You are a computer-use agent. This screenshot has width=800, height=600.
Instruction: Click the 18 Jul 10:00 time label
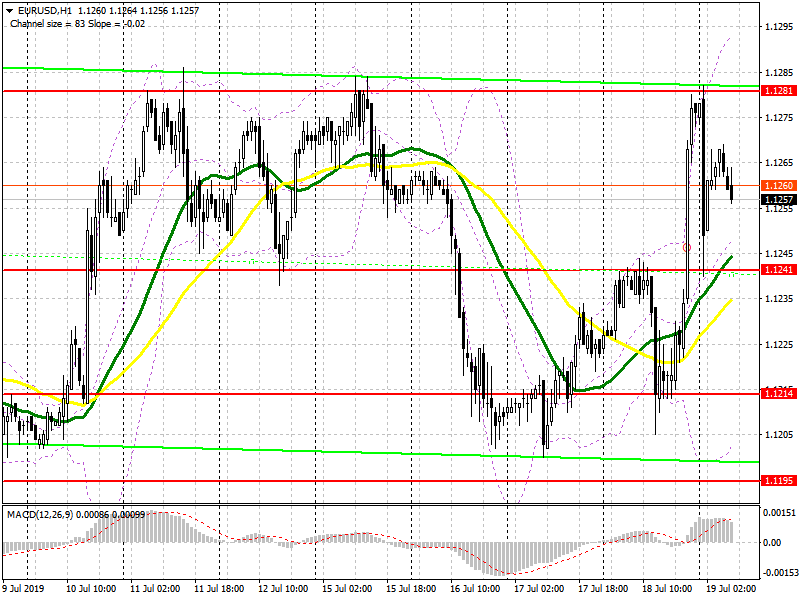667,589
